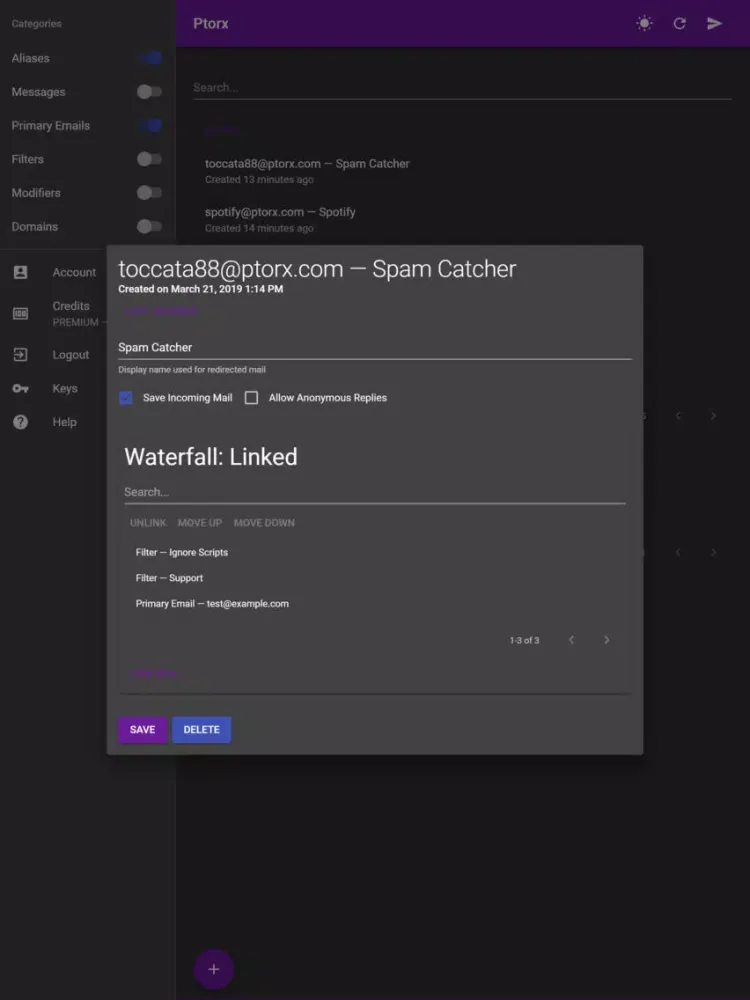This screenshot has height=1000, width=750.
Task: Go to the previous page in the Waterfall list
Action: pyautogui.click(x=571, y=640)
